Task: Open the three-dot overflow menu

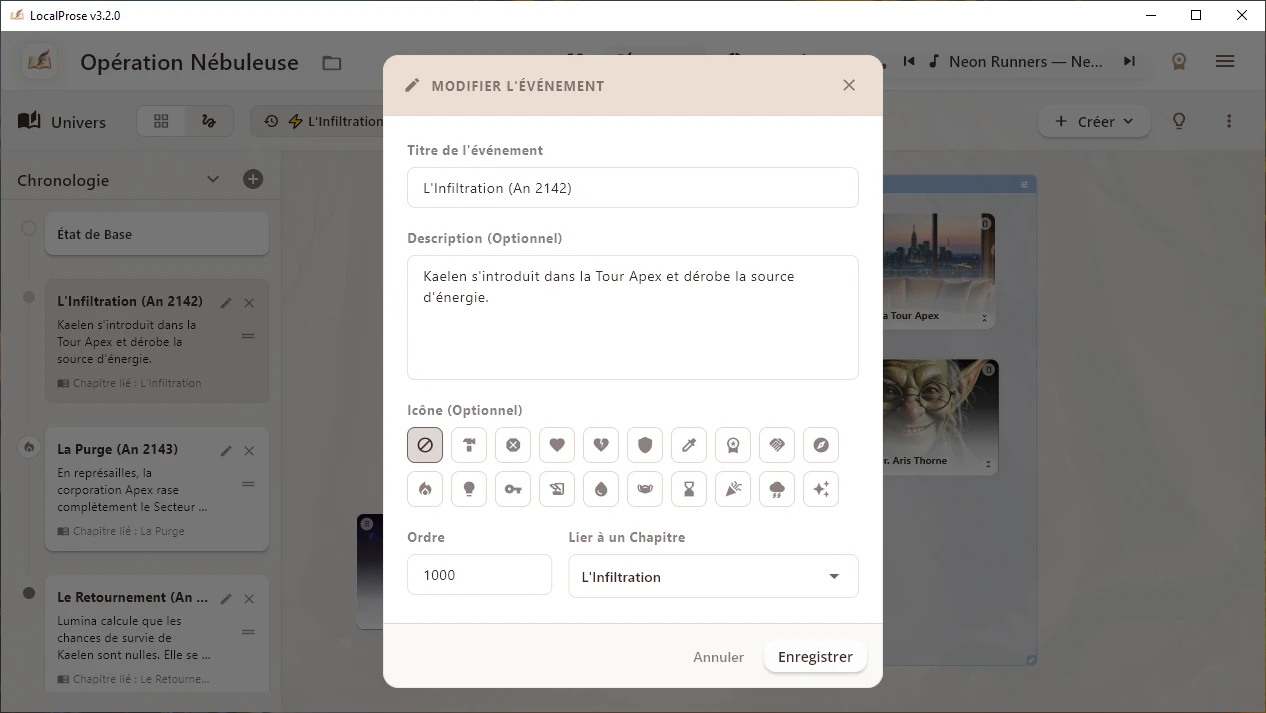Action: coord(1229,121)
